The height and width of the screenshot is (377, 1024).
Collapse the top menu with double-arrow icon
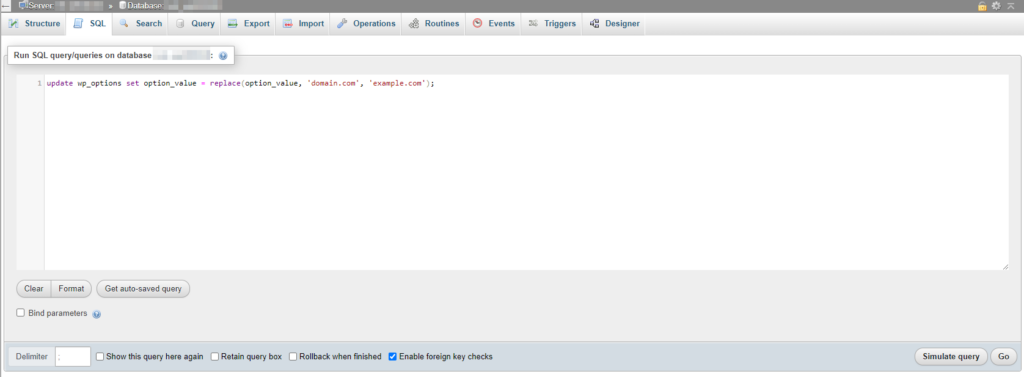coord(1010,5)
